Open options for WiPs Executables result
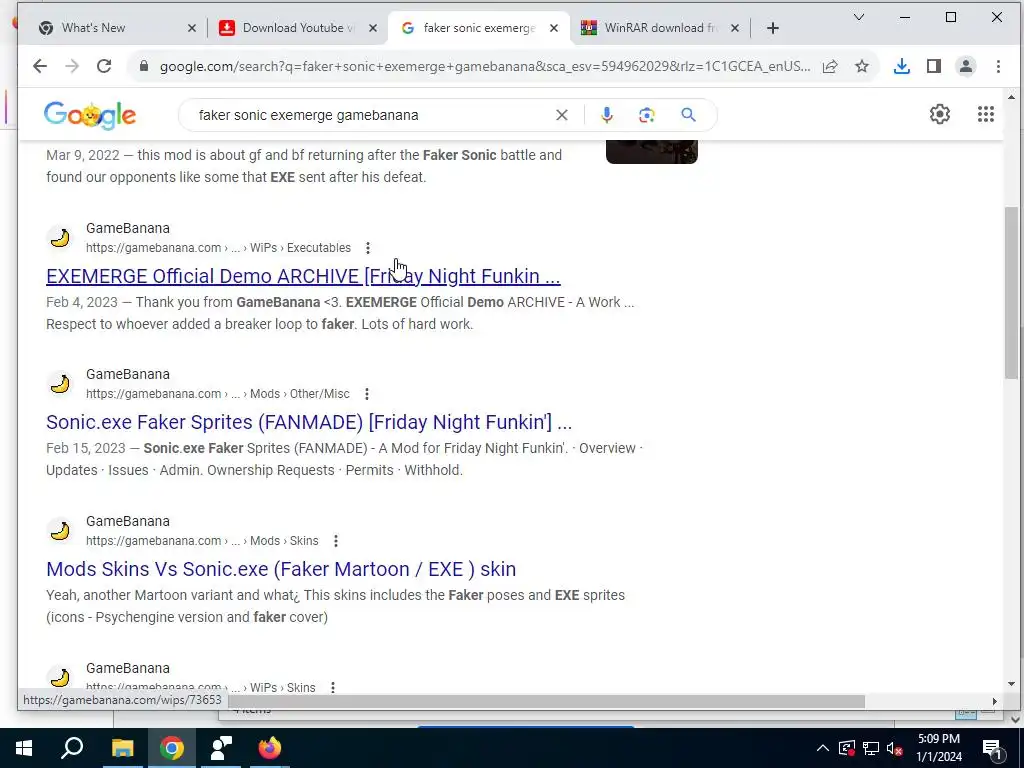 368,248
